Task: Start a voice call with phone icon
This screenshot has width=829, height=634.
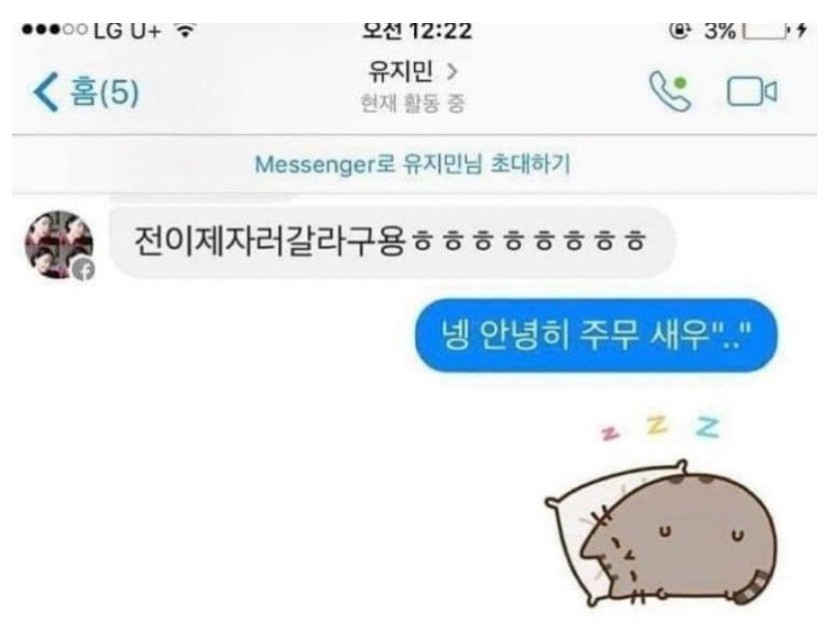Action: 670,91
